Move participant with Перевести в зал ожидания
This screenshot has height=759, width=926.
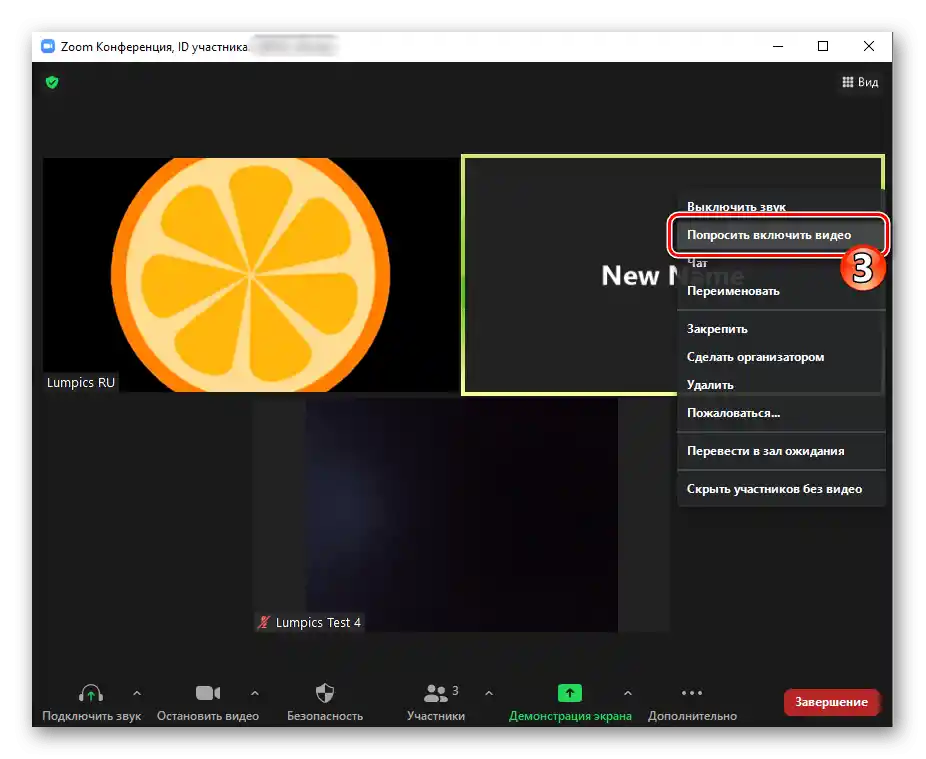click(x=765, y=451)
